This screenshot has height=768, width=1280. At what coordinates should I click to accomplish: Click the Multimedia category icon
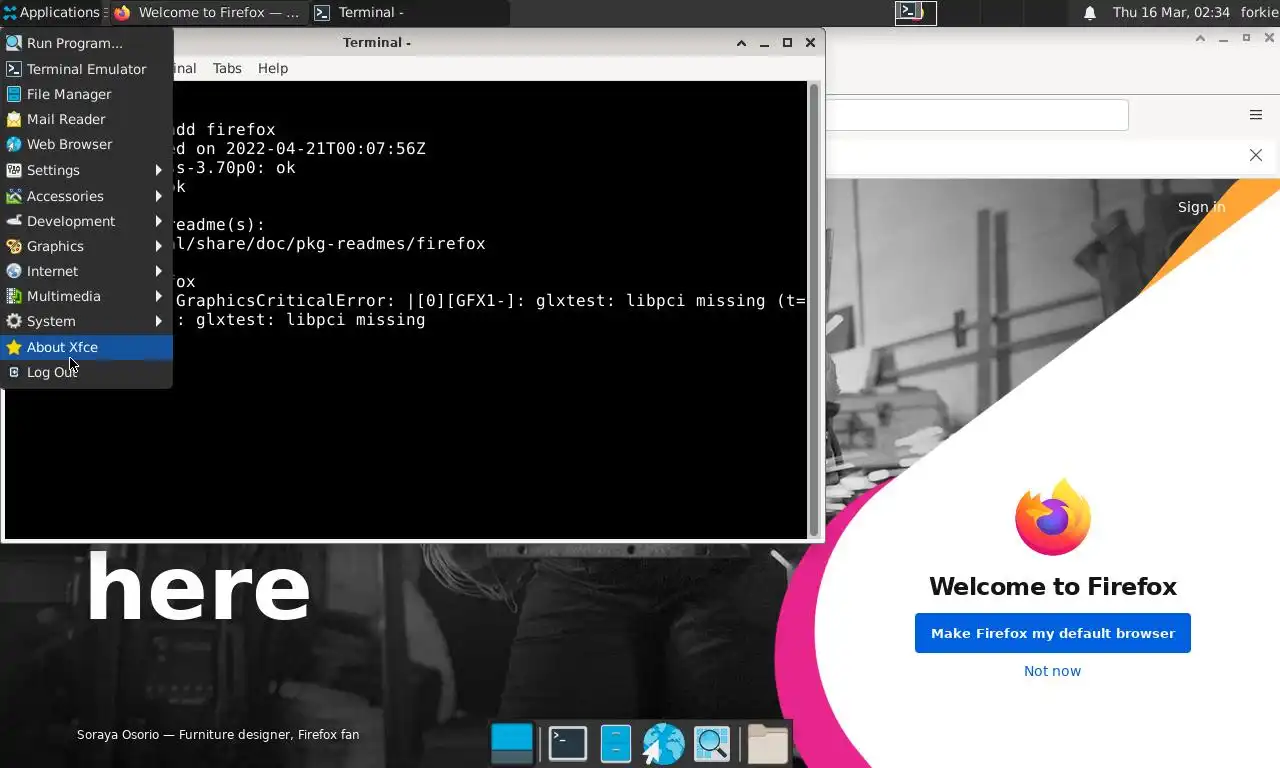coord(14,296)
